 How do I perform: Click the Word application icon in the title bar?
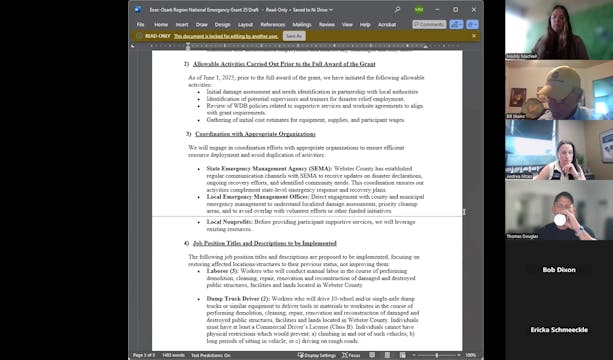[x=138, y=10]
